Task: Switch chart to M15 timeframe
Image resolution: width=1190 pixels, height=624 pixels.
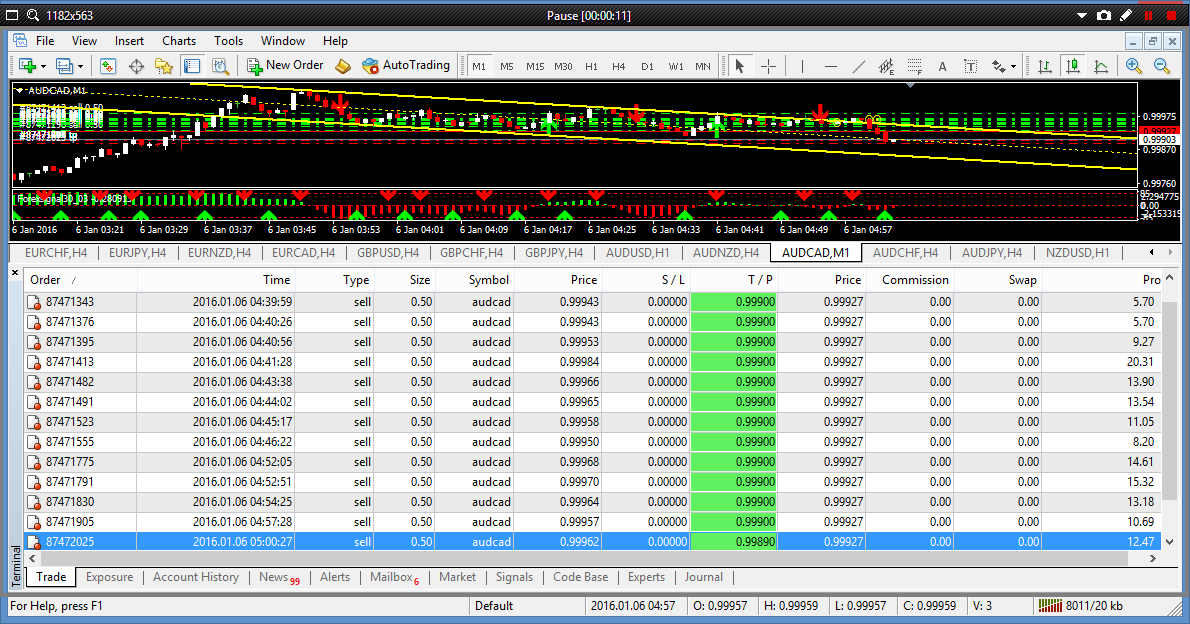Action: (x=535, y=66)
